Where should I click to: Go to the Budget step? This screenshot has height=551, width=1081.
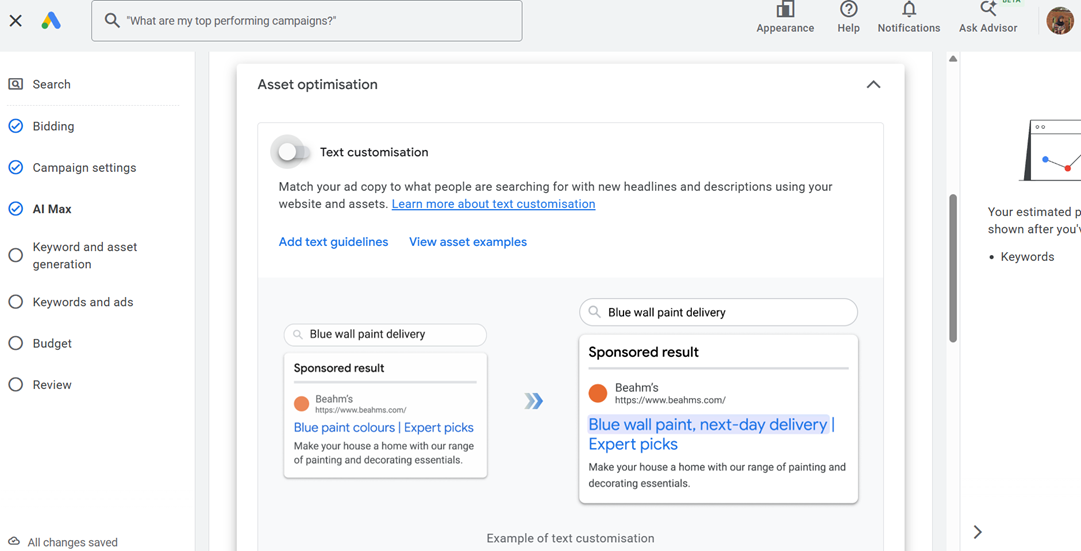pyautogui.click(x=52, y=343)
